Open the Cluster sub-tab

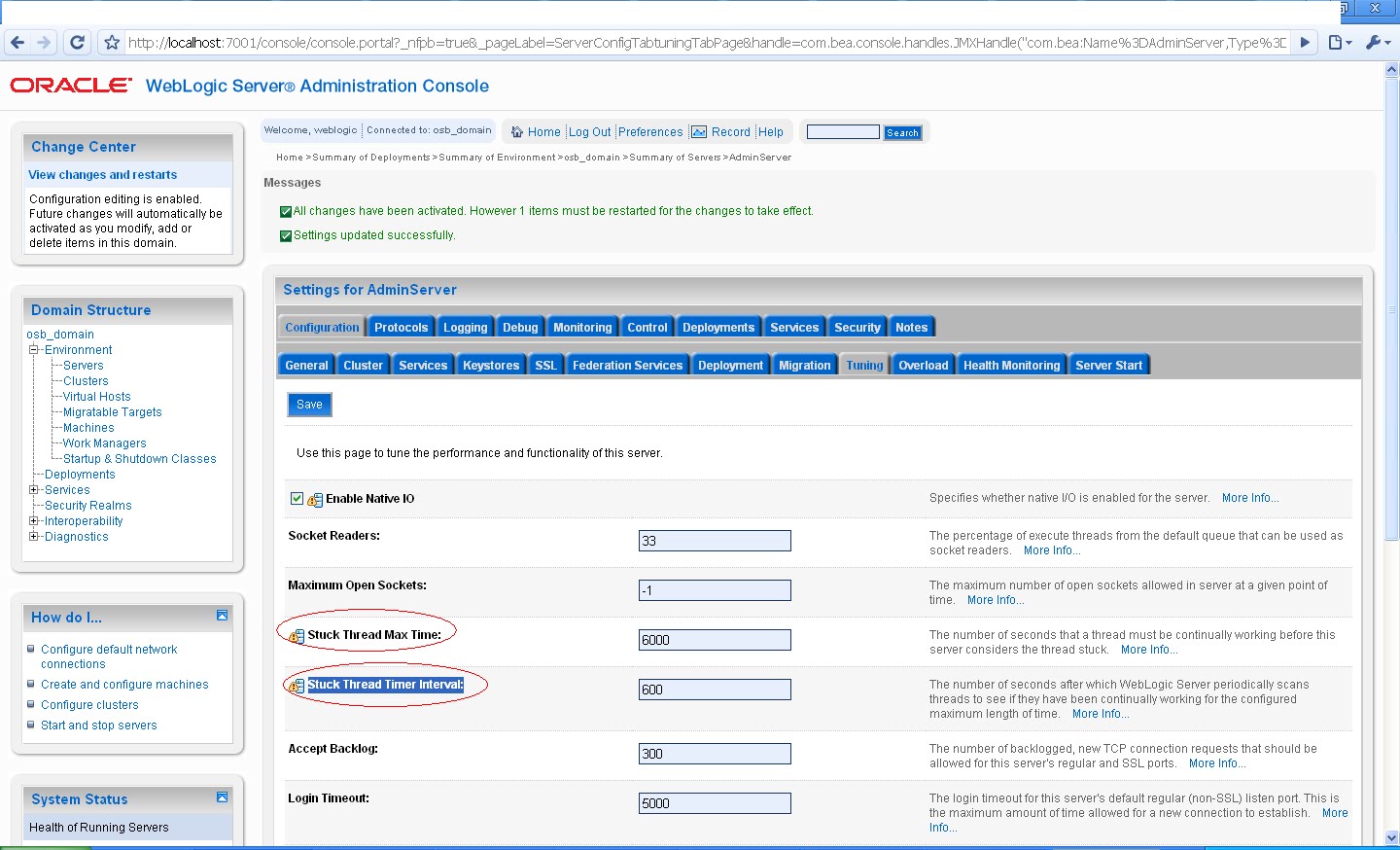coord(363,366)
